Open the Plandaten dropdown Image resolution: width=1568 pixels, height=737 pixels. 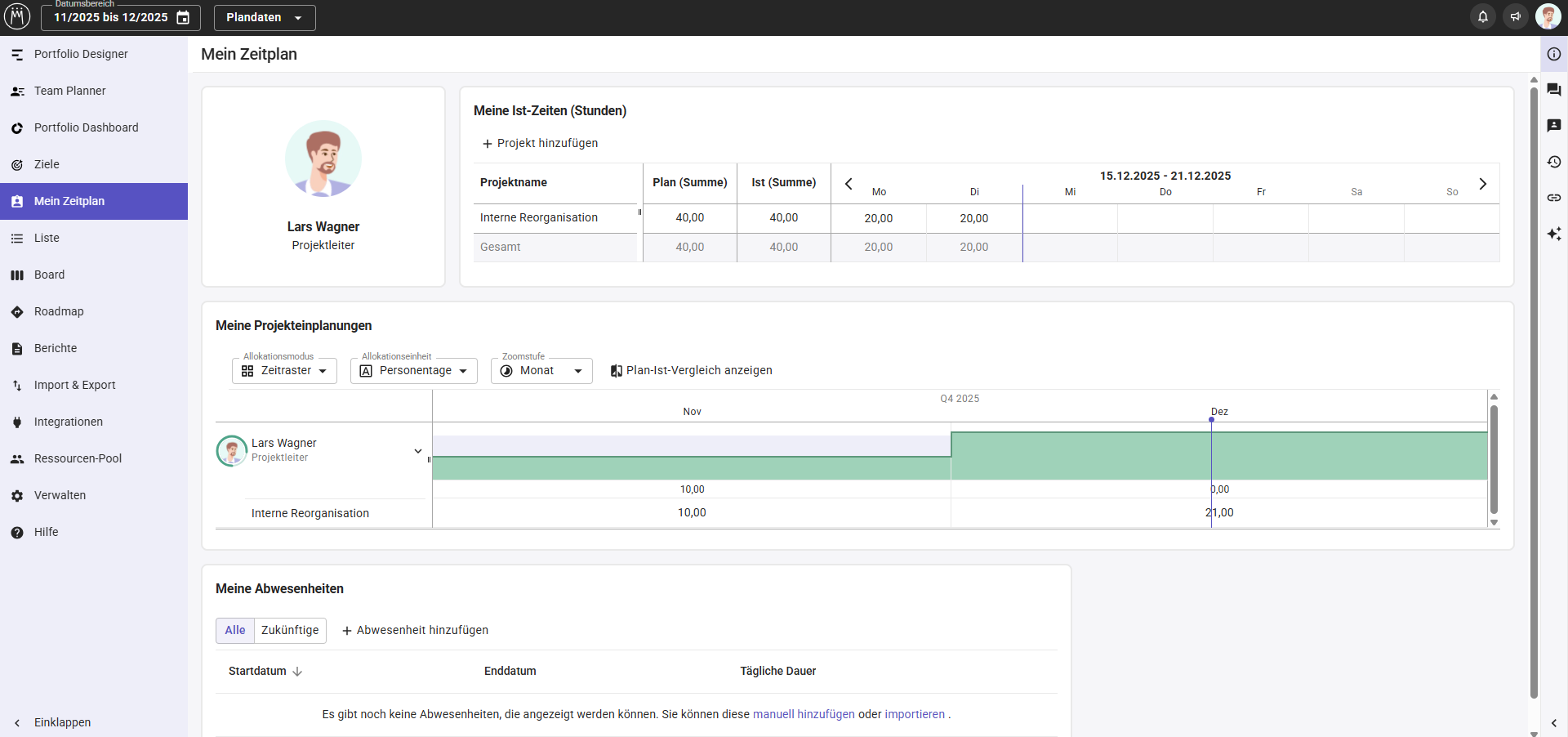click(x=265, y=17)
